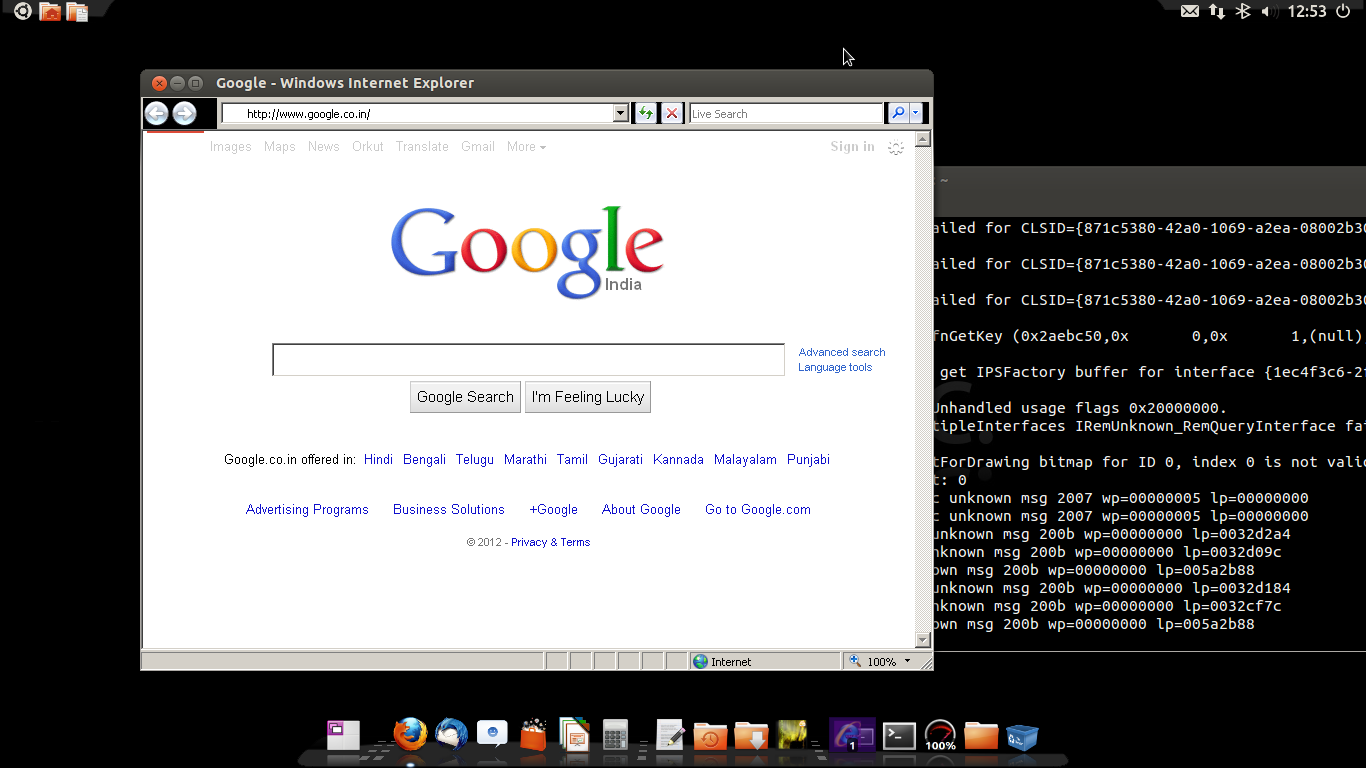Click the Sign in link
The width and height of the screenshot is (1366, 768).
coord(852,147)
